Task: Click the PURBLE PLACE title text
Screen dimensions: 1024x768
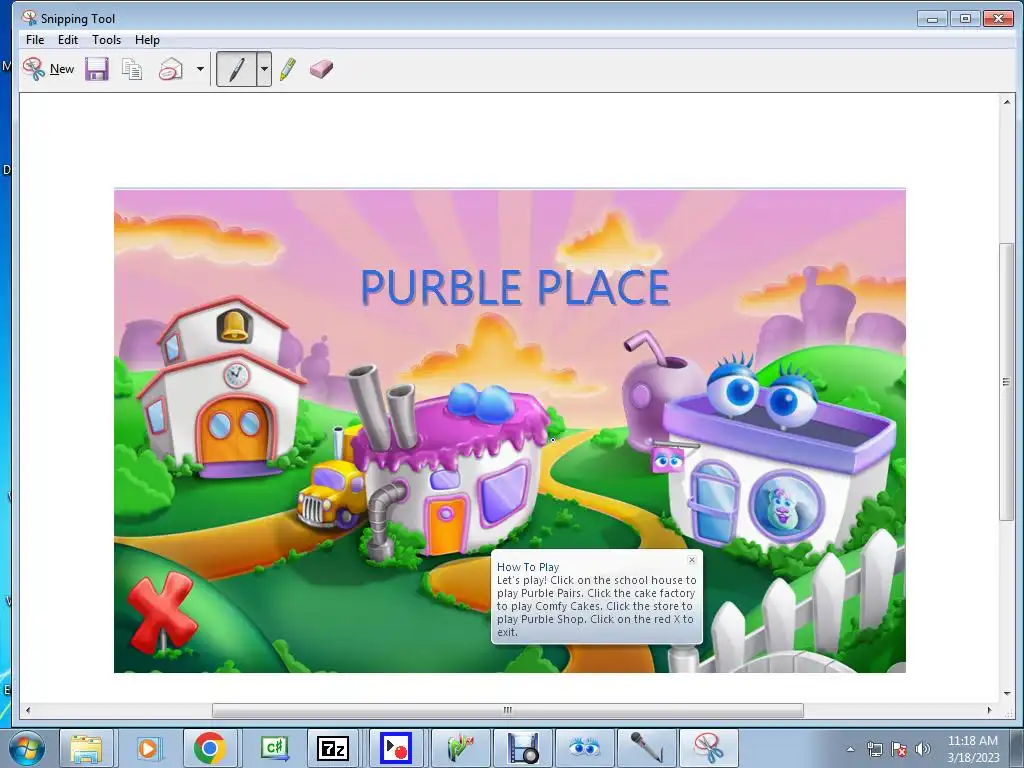Action: pyautogui.click(x=515, y=287)
